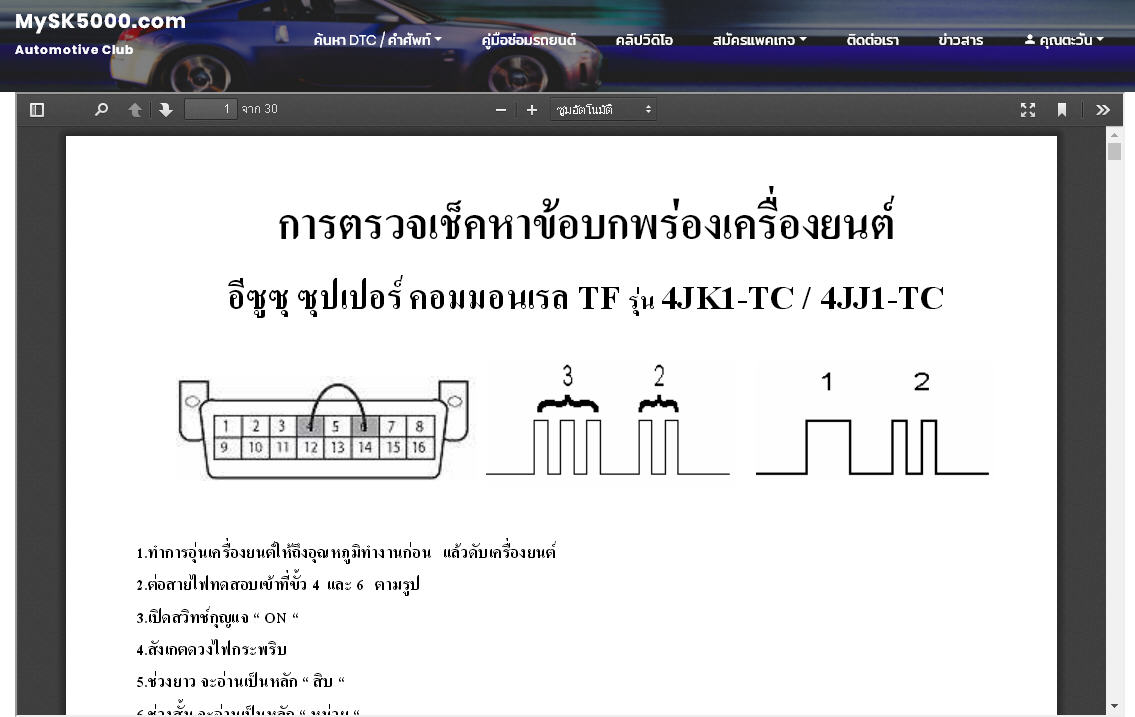Screen dimensions: 1135x717
Task: Expand the สมัครแพคเกจ dropdown menu
Action: tap(759, 40)
